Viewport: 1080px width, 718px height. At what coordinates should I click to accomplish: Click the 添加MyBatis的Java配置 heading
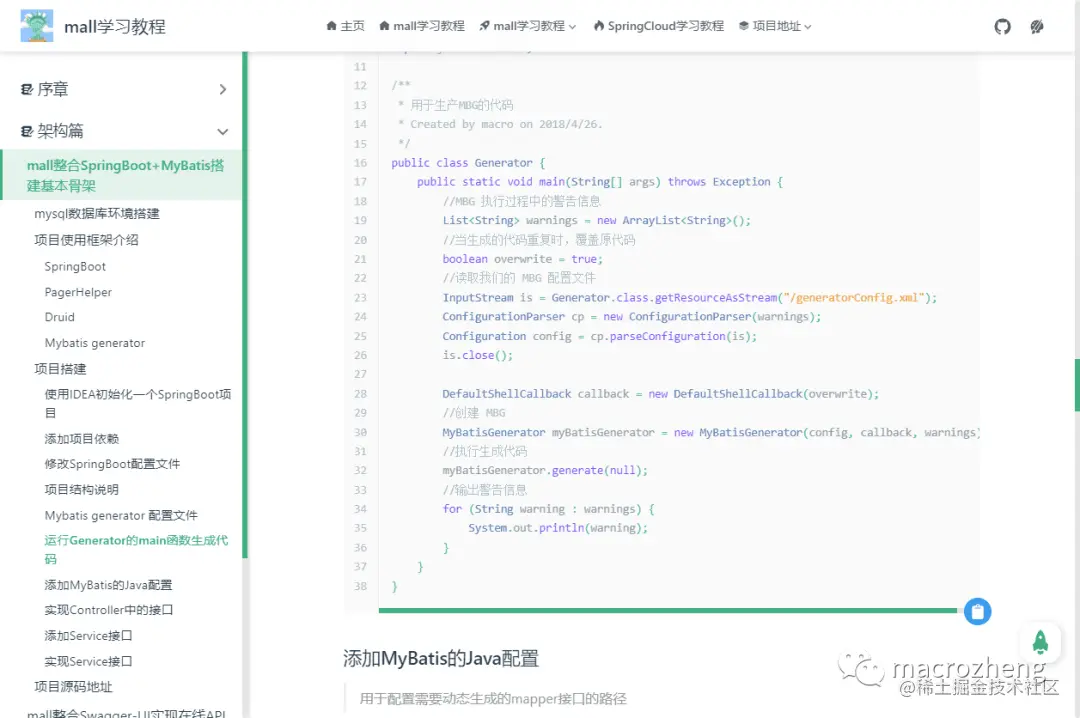[441, 659]
